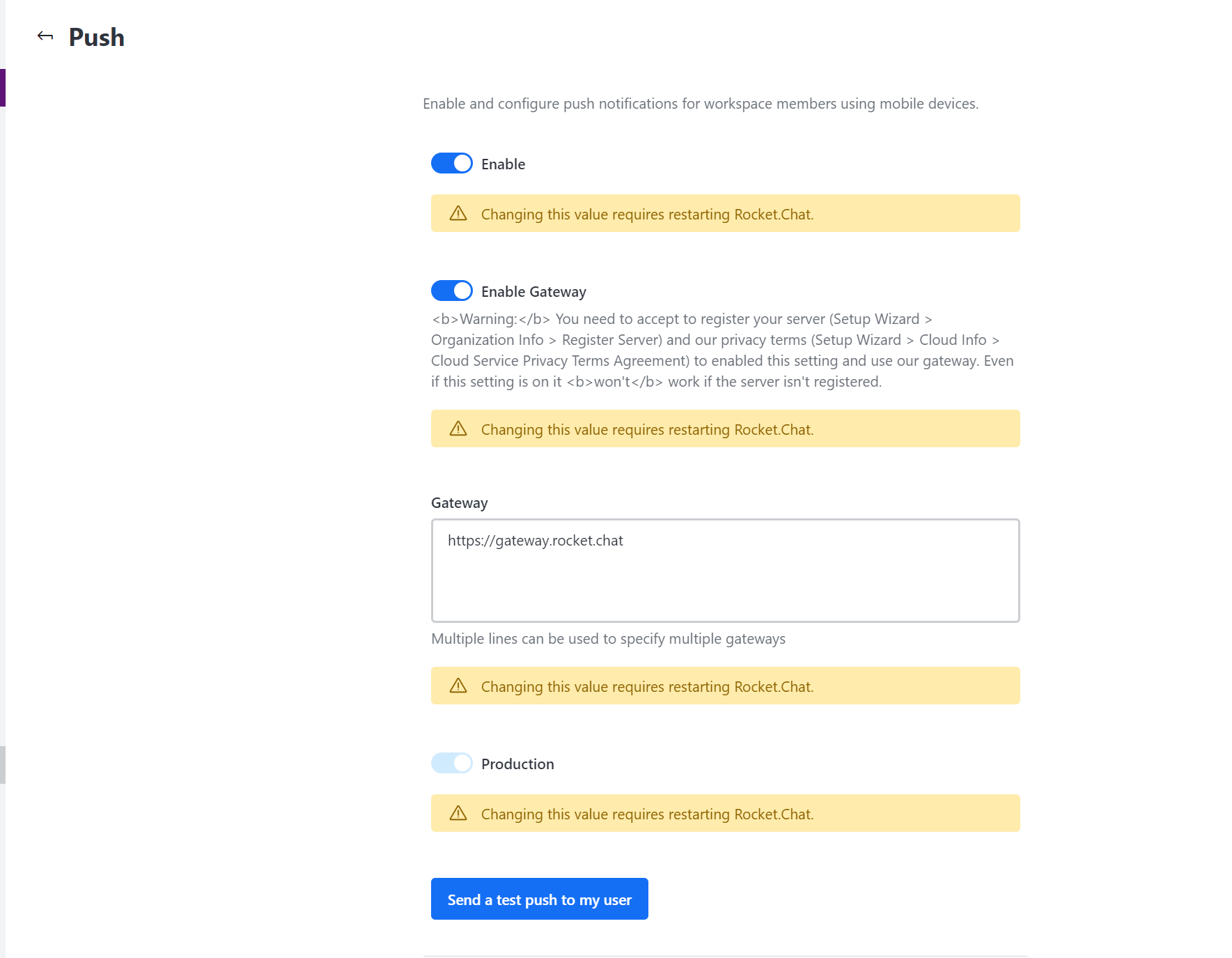
Task: Click the warning triangle below Enable Gateway
Action: (458, 429)
